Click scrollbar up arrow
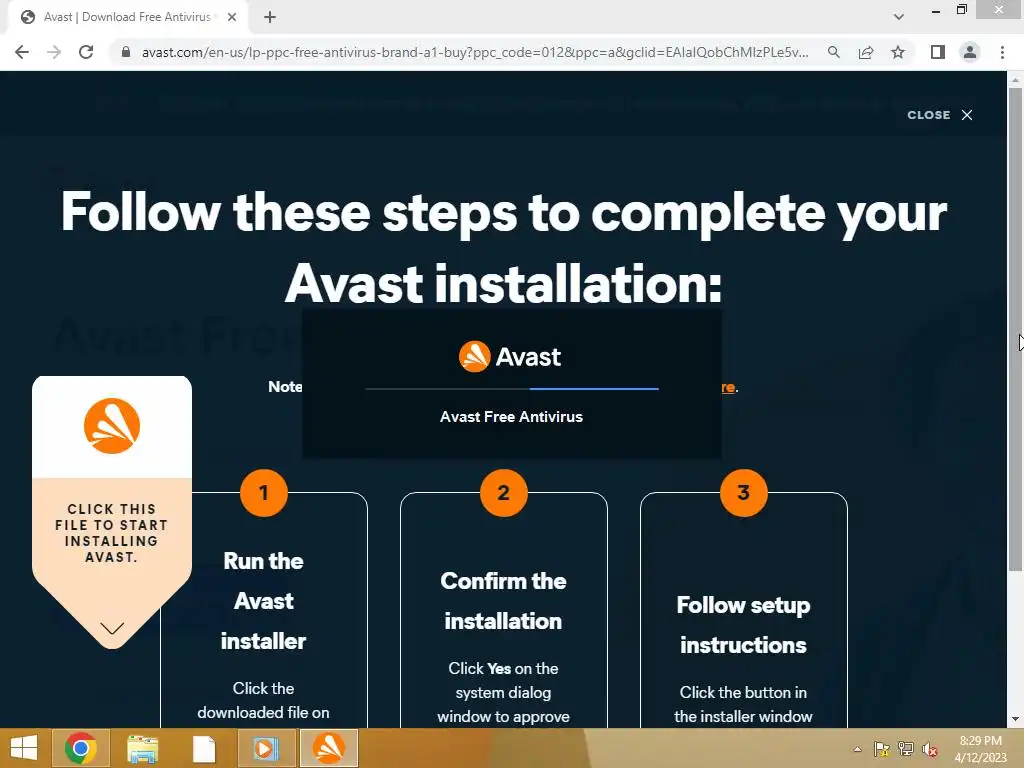1024x768 pixels. click(x=1015, y=80)
